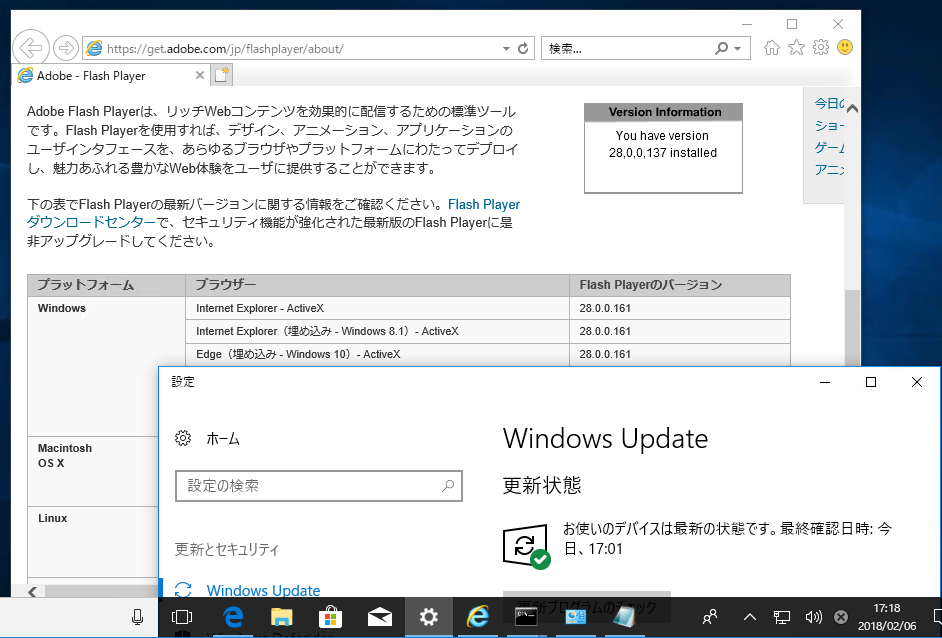The height and width of the screenshot is (638, 942).
Task: Open the People icon in system tray
Action: (710, 617)
